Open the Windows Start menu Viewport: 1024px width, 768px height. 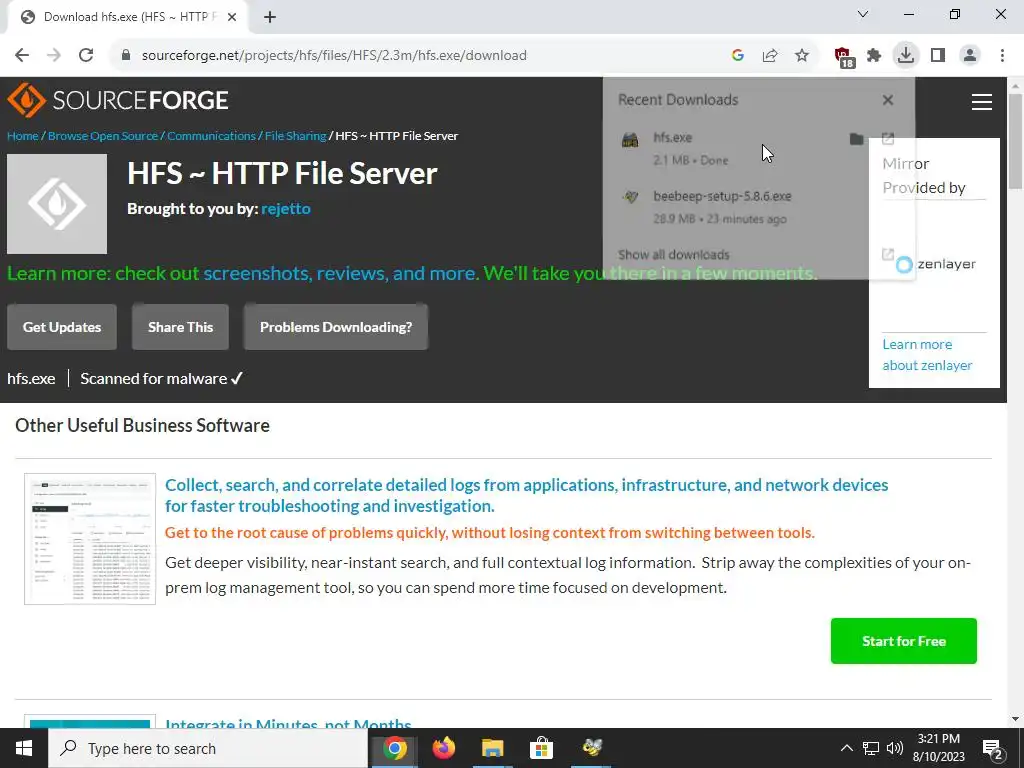(x=24, y=748)
